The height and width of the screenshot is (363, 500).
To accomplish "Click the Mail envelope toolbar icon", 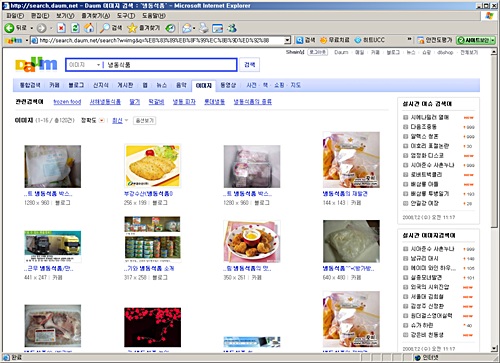I will (187, 28).
